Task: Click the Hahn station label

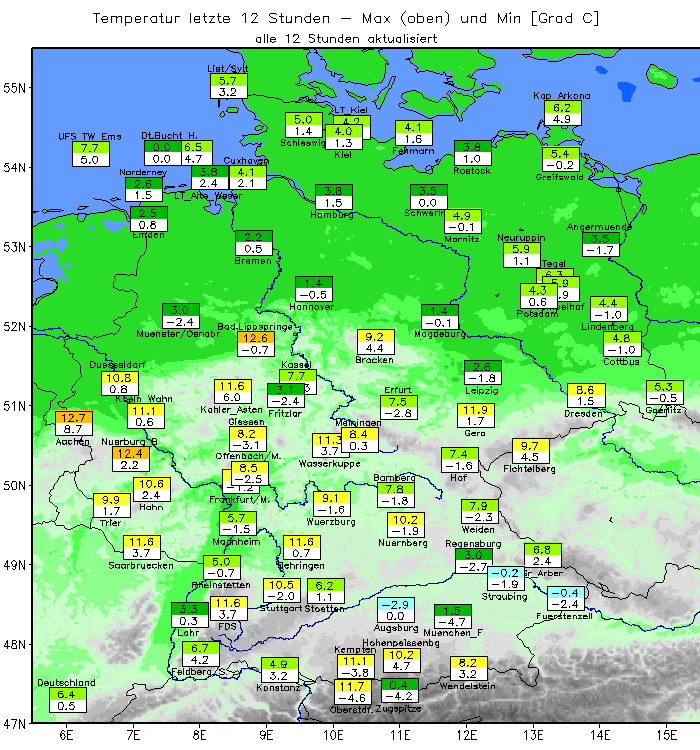Action: [x=151, y=507]
